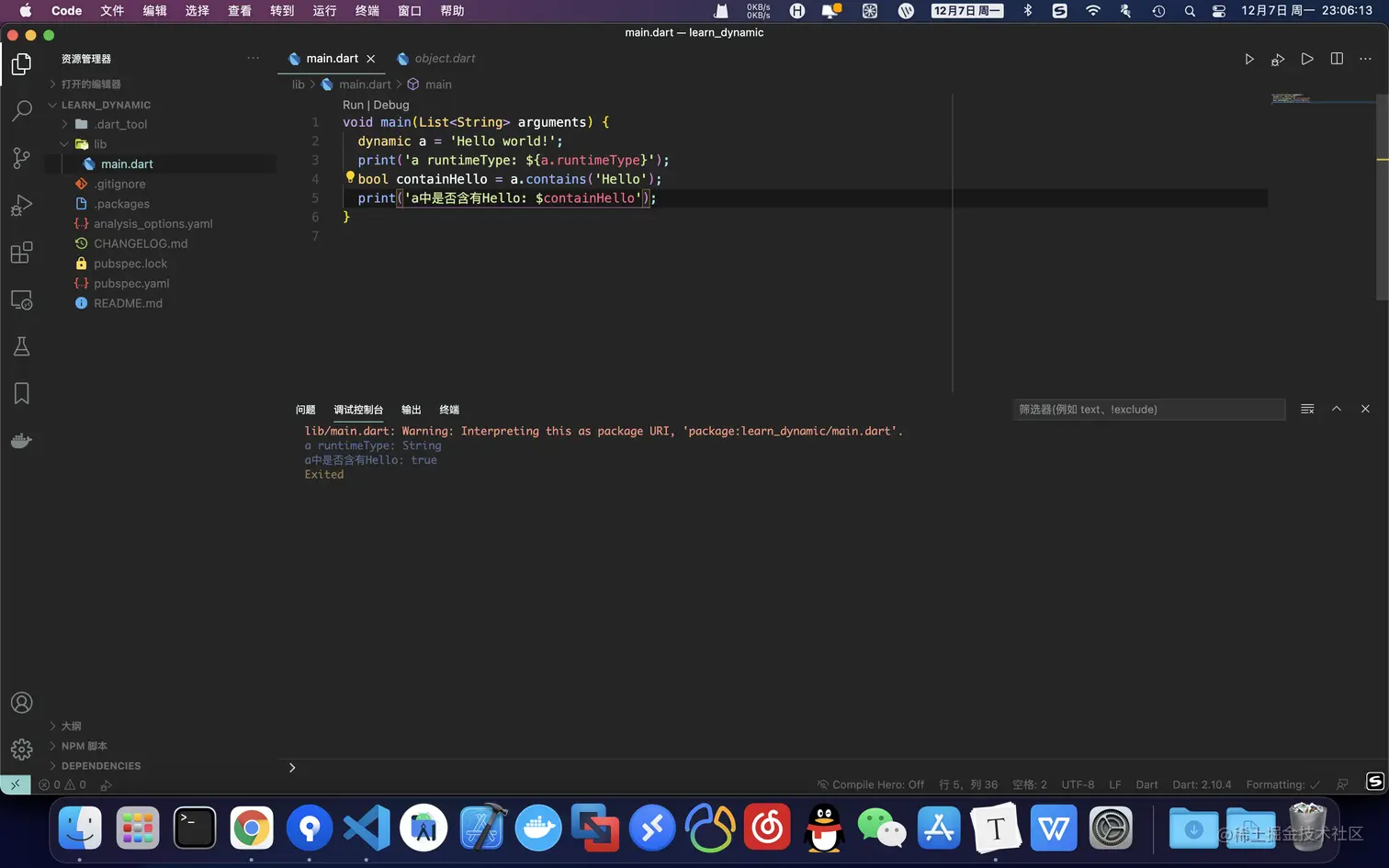The height and width of the screenshot is (868, 1389).
Task: Open the 查看 menu in menu bar
Action: (x=240, y=11)
